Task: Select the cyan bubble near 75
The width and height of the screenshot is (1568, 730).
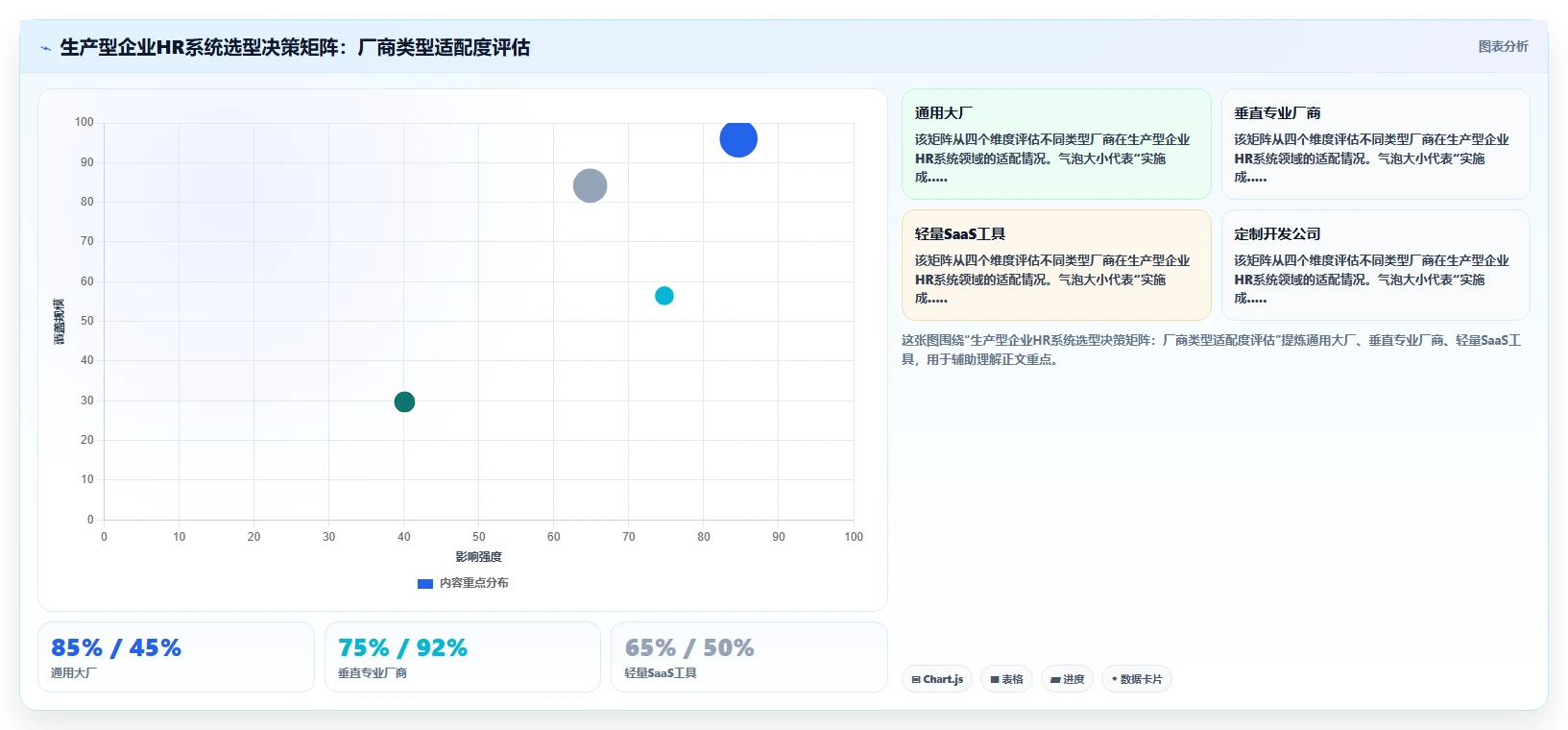Action: point(663,296)
